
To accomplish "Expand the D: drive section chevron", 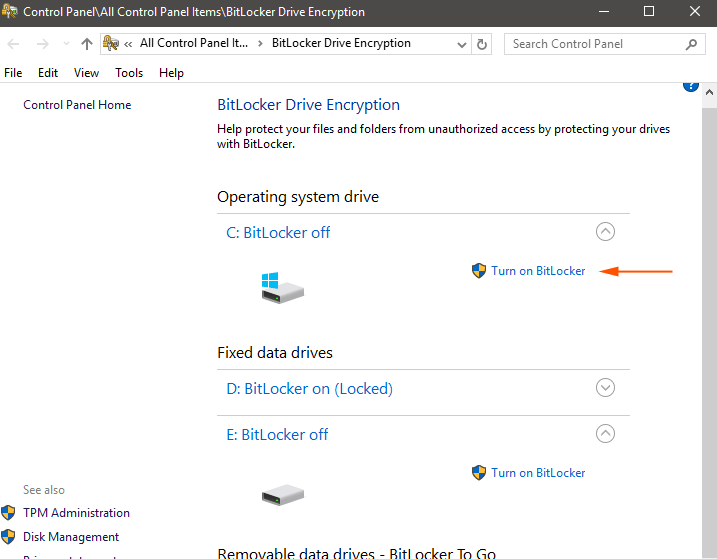I will click(x=605, y=388).
